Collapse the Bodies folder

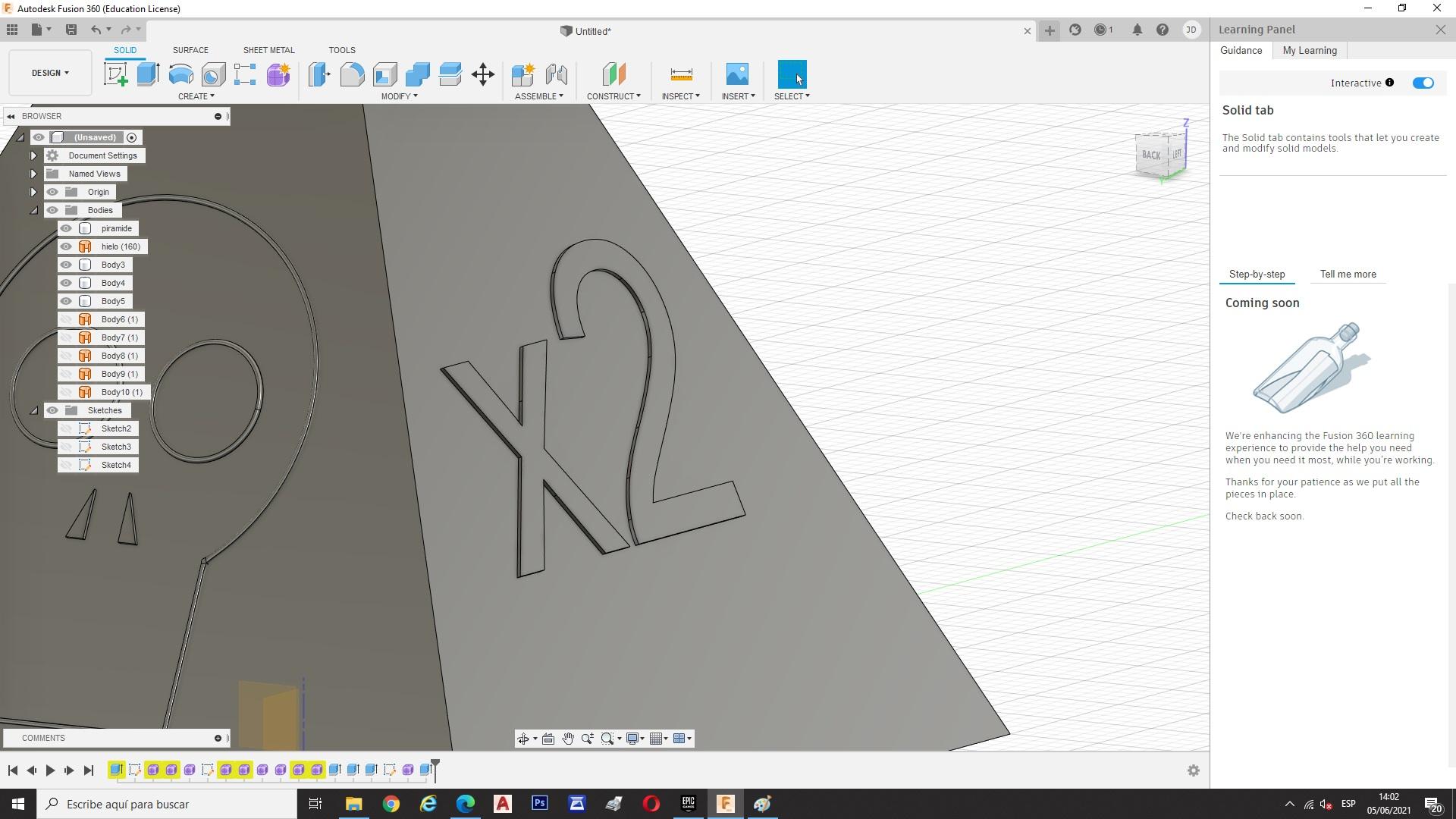[x=33, y=210]
